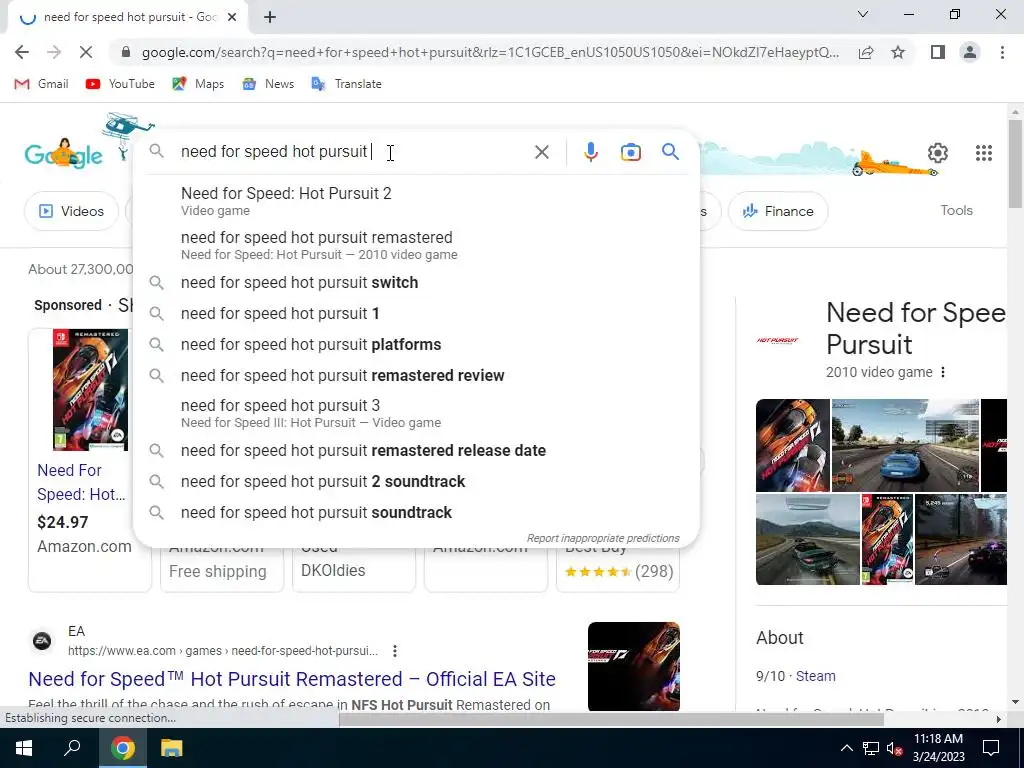This screenshot has height=768, width=1024.
Task: Open Google settings gear
Action: click(938, 153)
